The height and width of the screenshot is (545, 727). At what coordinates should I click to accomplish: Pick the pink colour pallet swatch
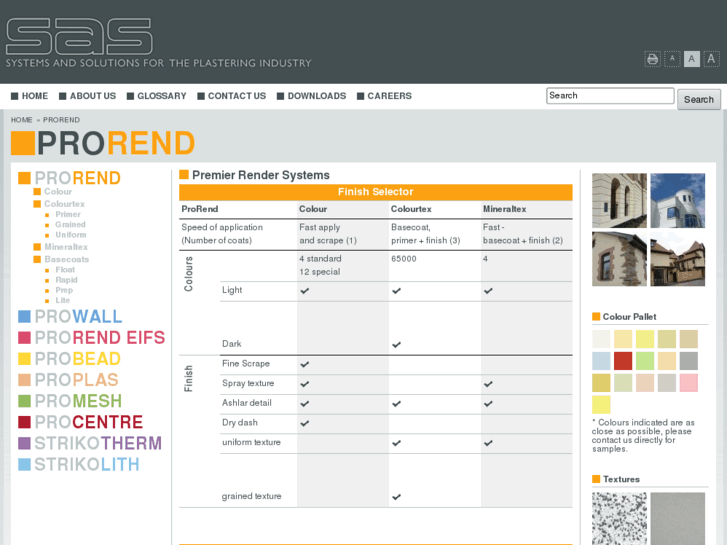689,383
